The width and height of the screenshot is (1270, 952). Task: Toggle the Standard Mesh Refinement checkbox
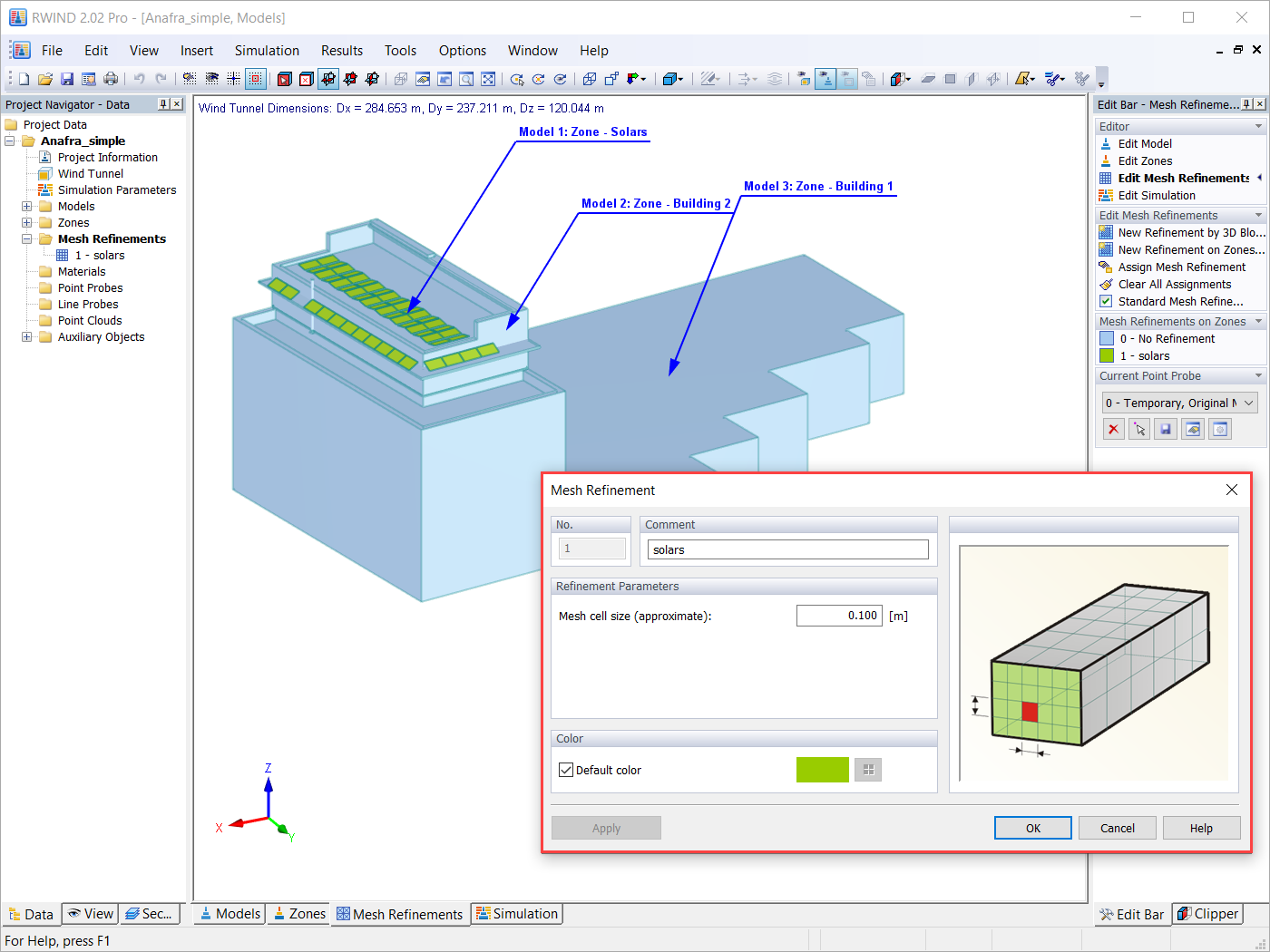(1106, 302)
